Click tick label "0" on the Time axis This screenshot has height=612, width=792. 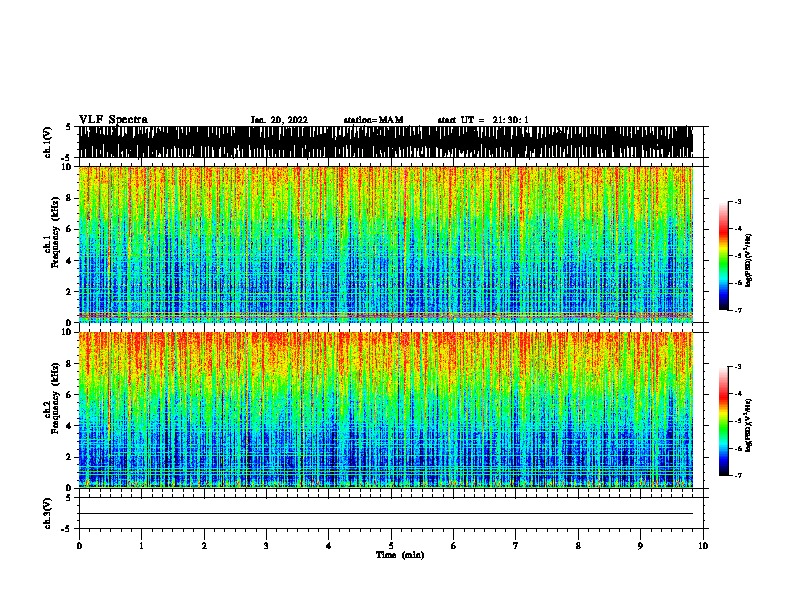79,546
